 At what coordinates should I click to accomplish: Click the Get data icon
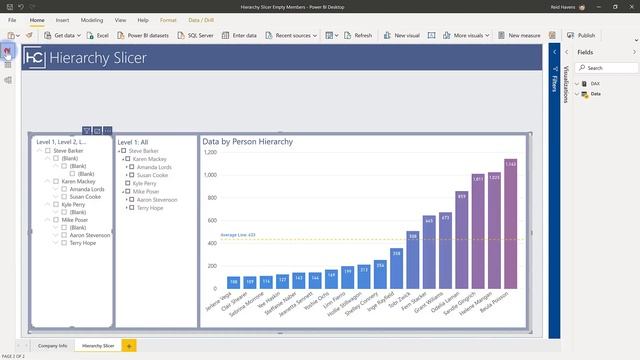coord(48,36)
